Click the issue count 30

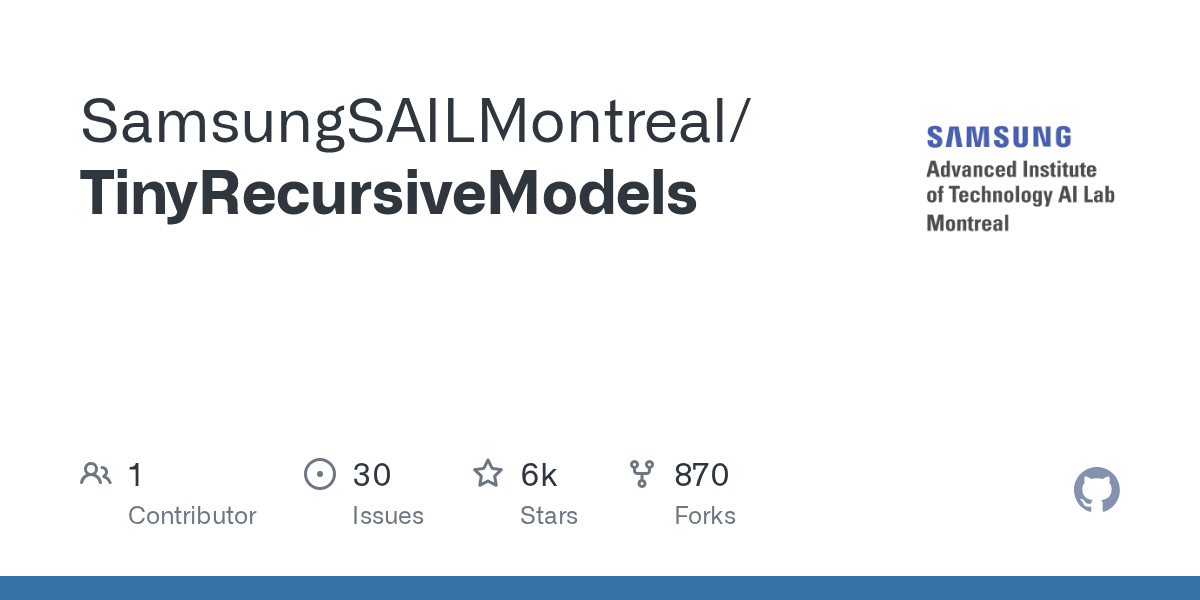tap(371, 474)
